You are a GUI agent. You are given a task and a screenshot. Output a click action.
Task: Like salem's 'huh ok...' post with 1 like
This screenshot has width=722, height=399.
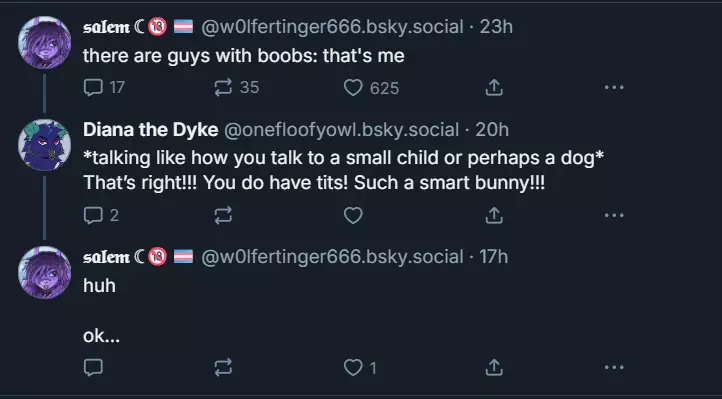click(x=361, y=368)
